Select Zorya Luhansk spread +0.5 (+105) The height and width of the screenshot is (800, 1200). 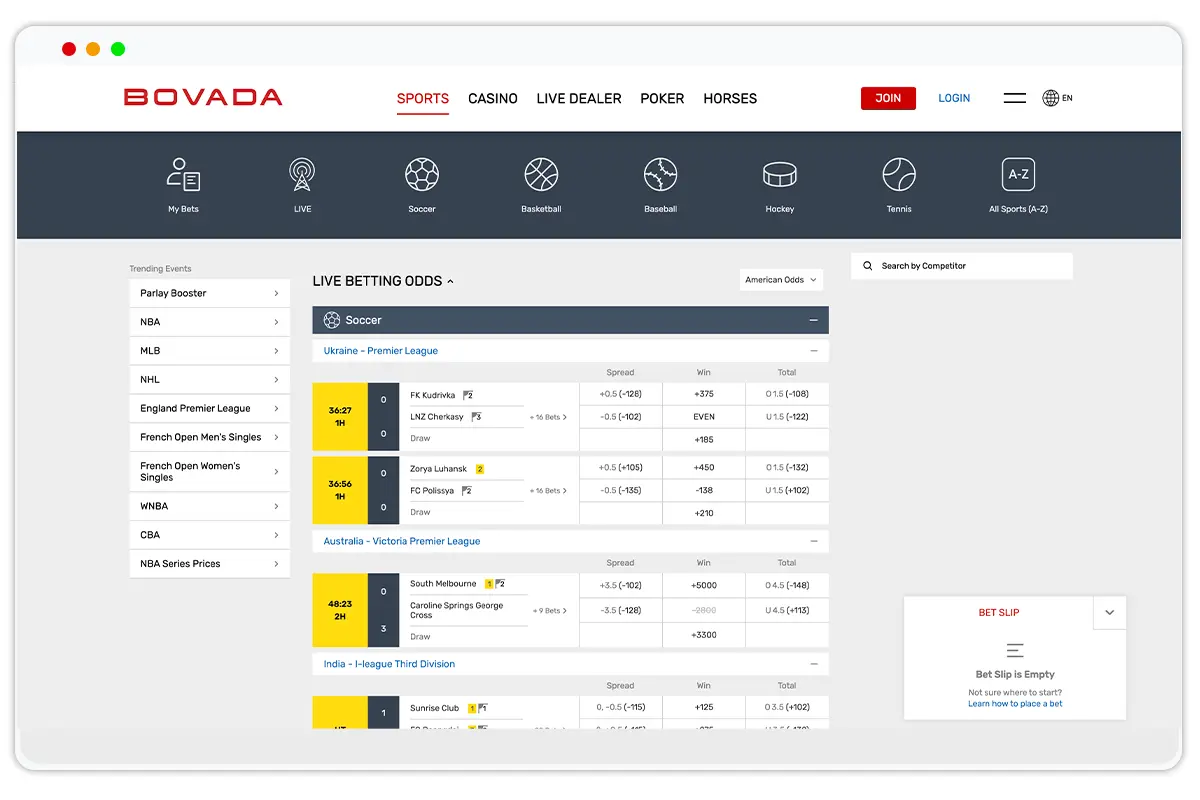click(620, 468)
